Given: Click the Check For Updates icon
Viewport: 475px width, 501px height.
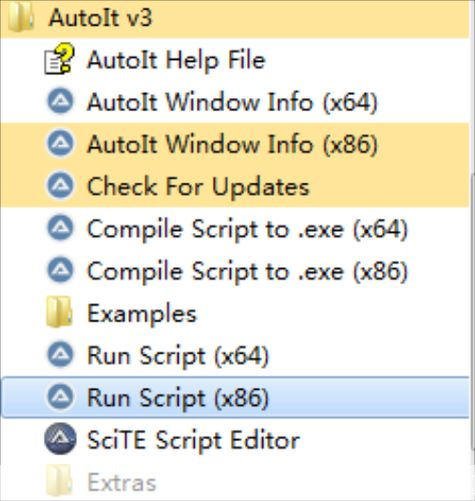Looking at the screenshot, I should [60, 185].
